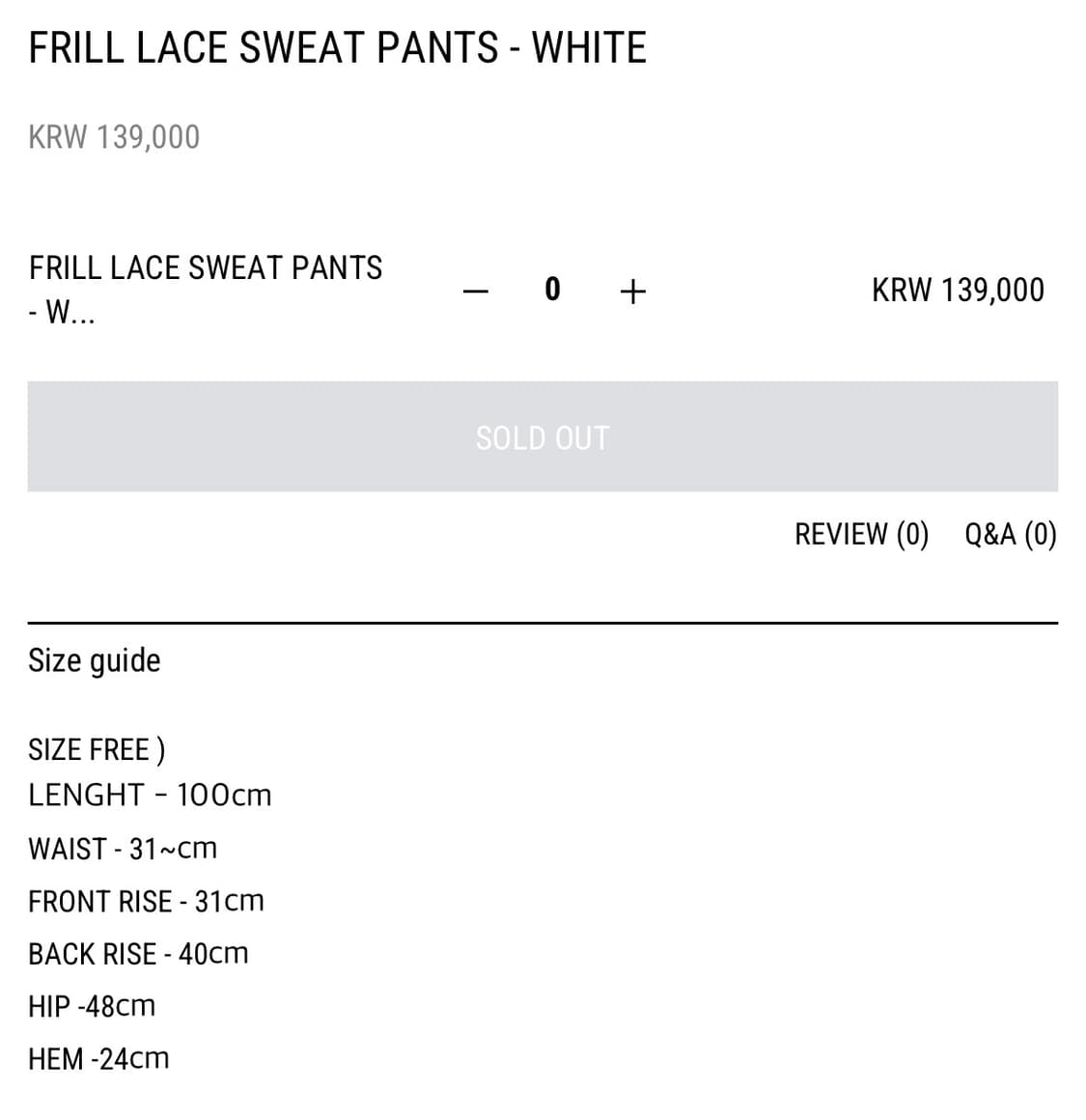1086x1120 pixels.
Task: Open the Q&A (0) tab
Action: pos(1011,534)
